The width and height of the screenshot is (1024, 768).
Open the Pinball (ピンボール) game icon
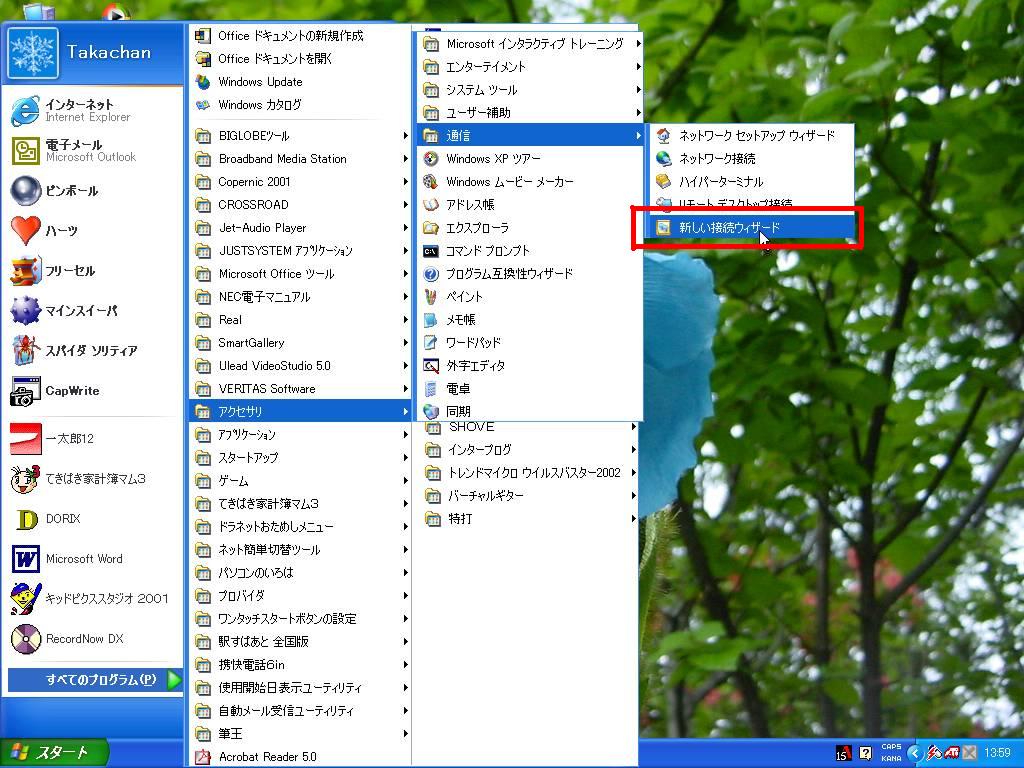25,191
